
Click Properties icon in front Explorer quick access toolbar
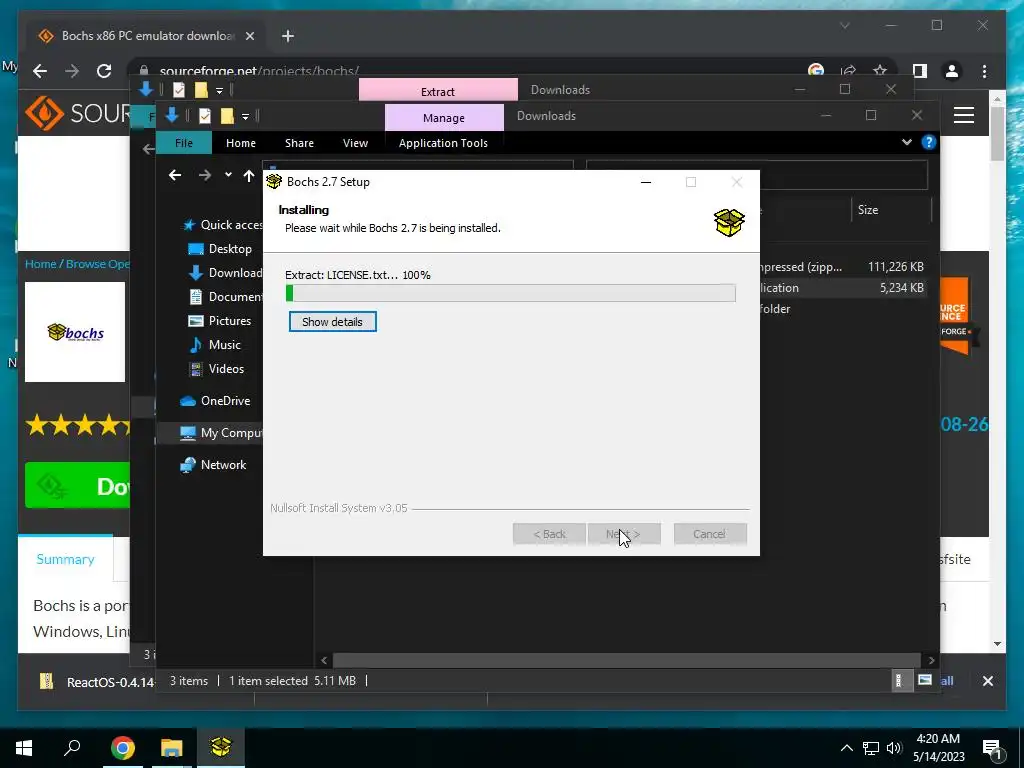(x=204, y=116)
